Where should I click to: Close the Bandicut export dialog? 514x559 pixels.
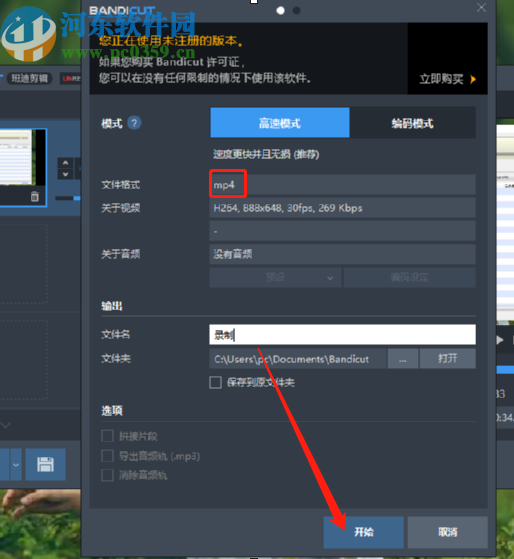coord(481,7)
